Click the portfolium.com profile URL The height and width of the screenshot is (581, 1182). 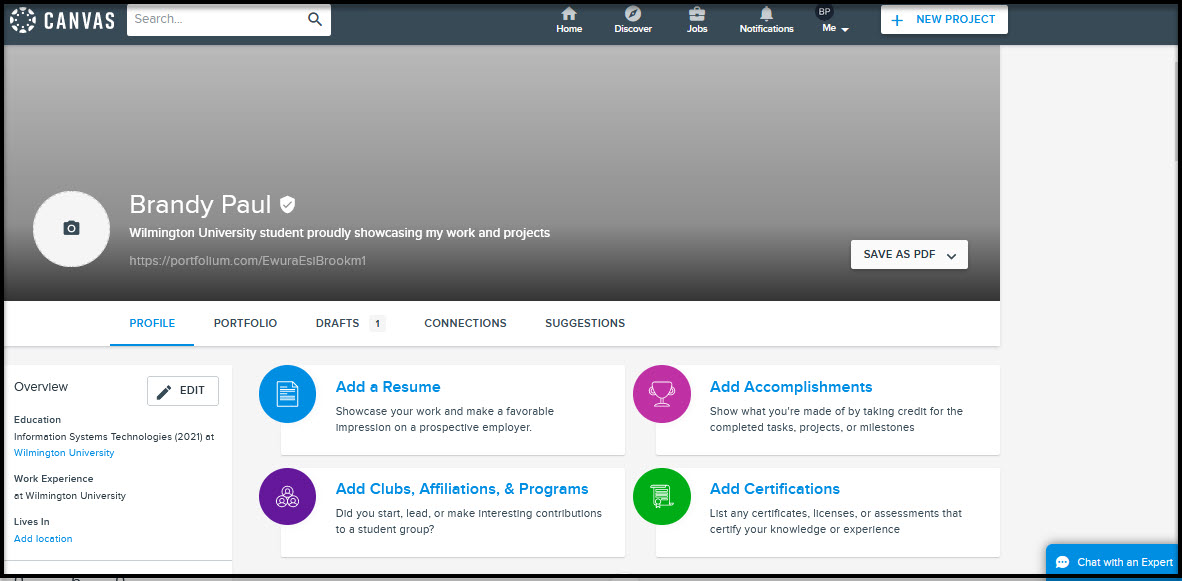point(248,261)
